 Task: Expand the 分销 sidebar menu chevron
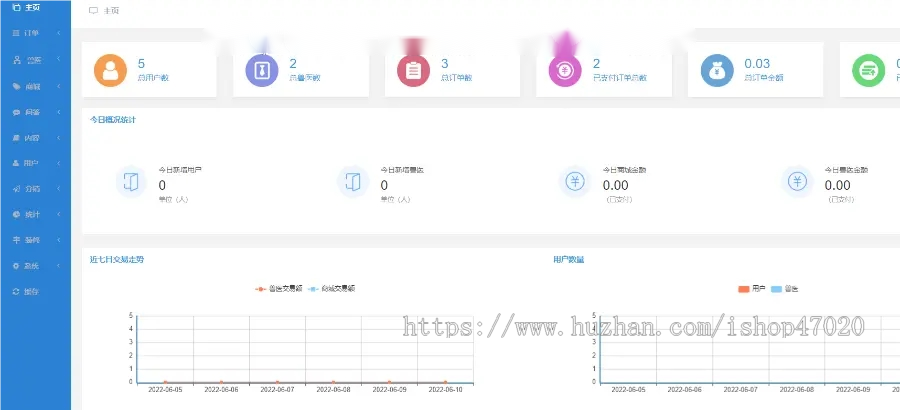[59, 188]
